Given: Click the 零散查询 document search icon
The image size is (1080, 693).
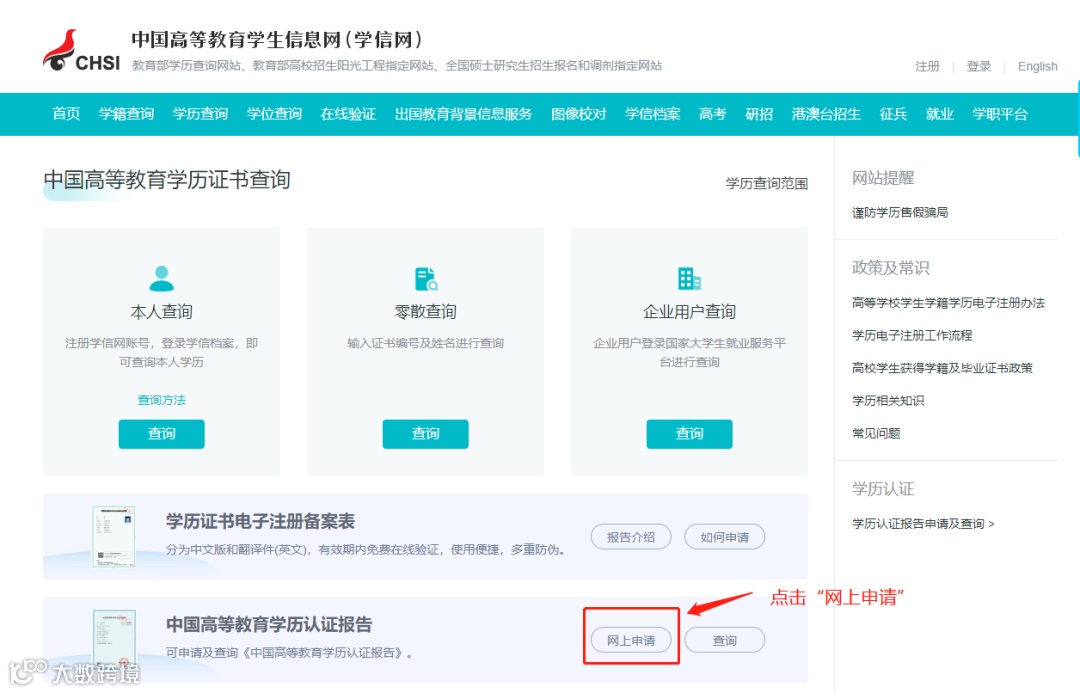Looking at the screenshot, I should [426, 279].
